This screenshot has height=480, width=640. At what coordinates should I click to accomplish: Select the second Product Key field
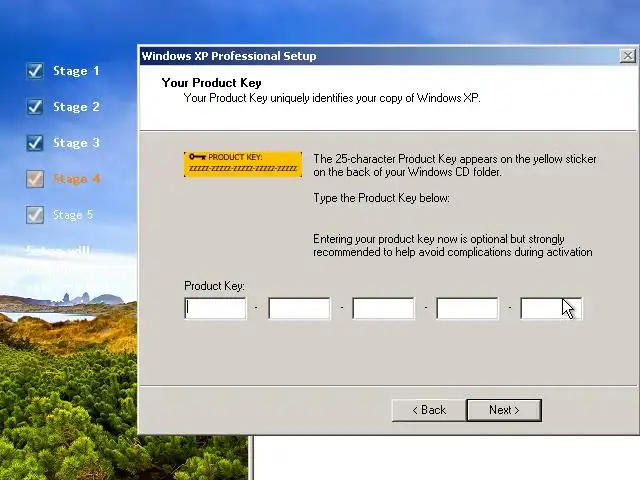pos(299,308)
